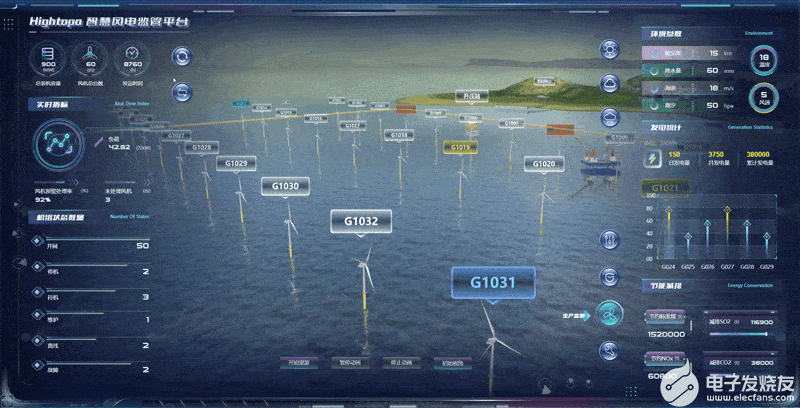The width and height of the screenshot is (800, 408).
Task: Select turbine label G1027
Action: tap(176, 136)
